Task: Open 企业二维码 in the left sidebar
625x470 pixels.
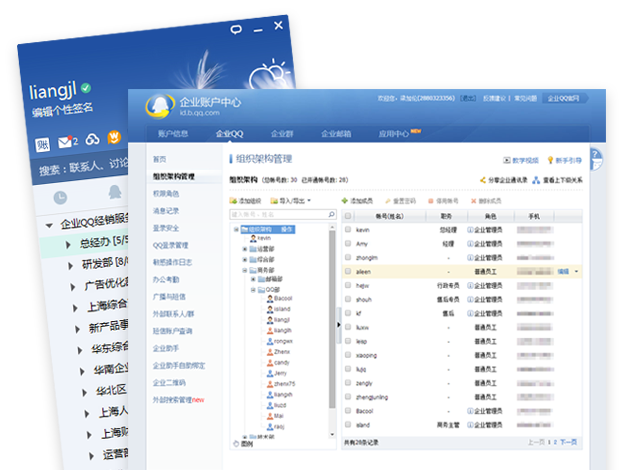Action: tap(169, 383)
